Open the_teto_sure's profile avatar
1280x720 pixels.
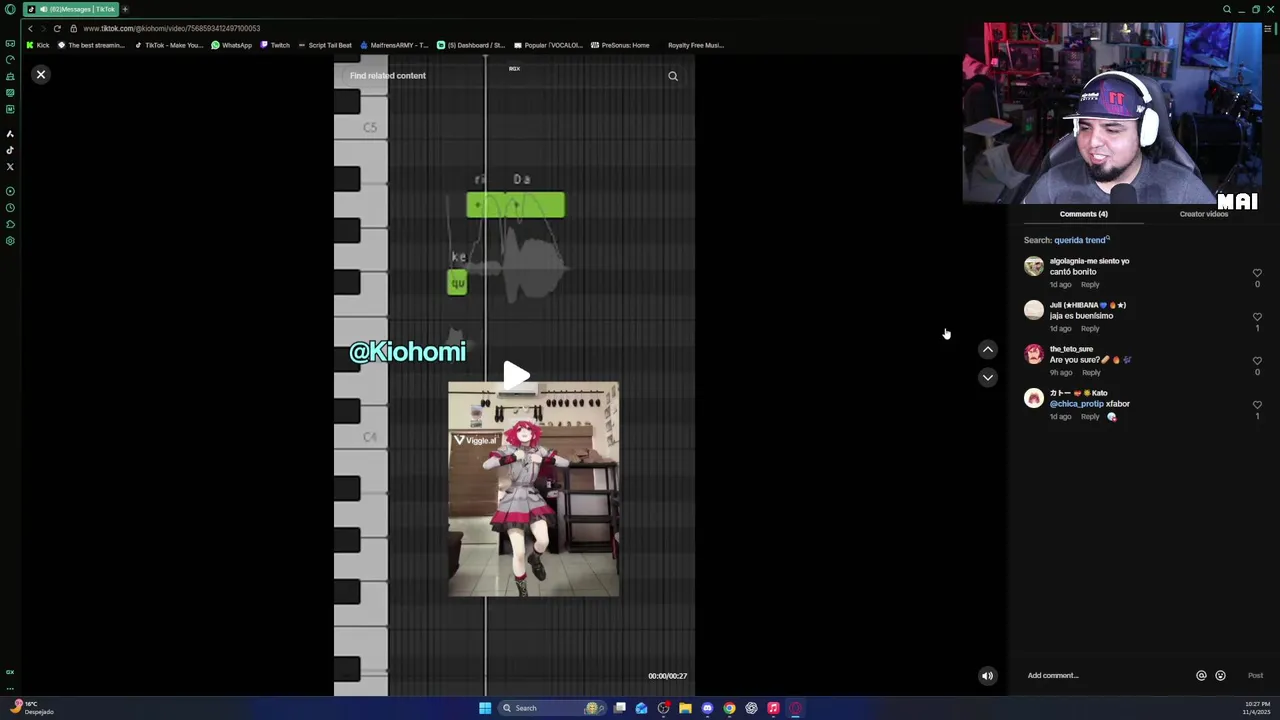1034,354
